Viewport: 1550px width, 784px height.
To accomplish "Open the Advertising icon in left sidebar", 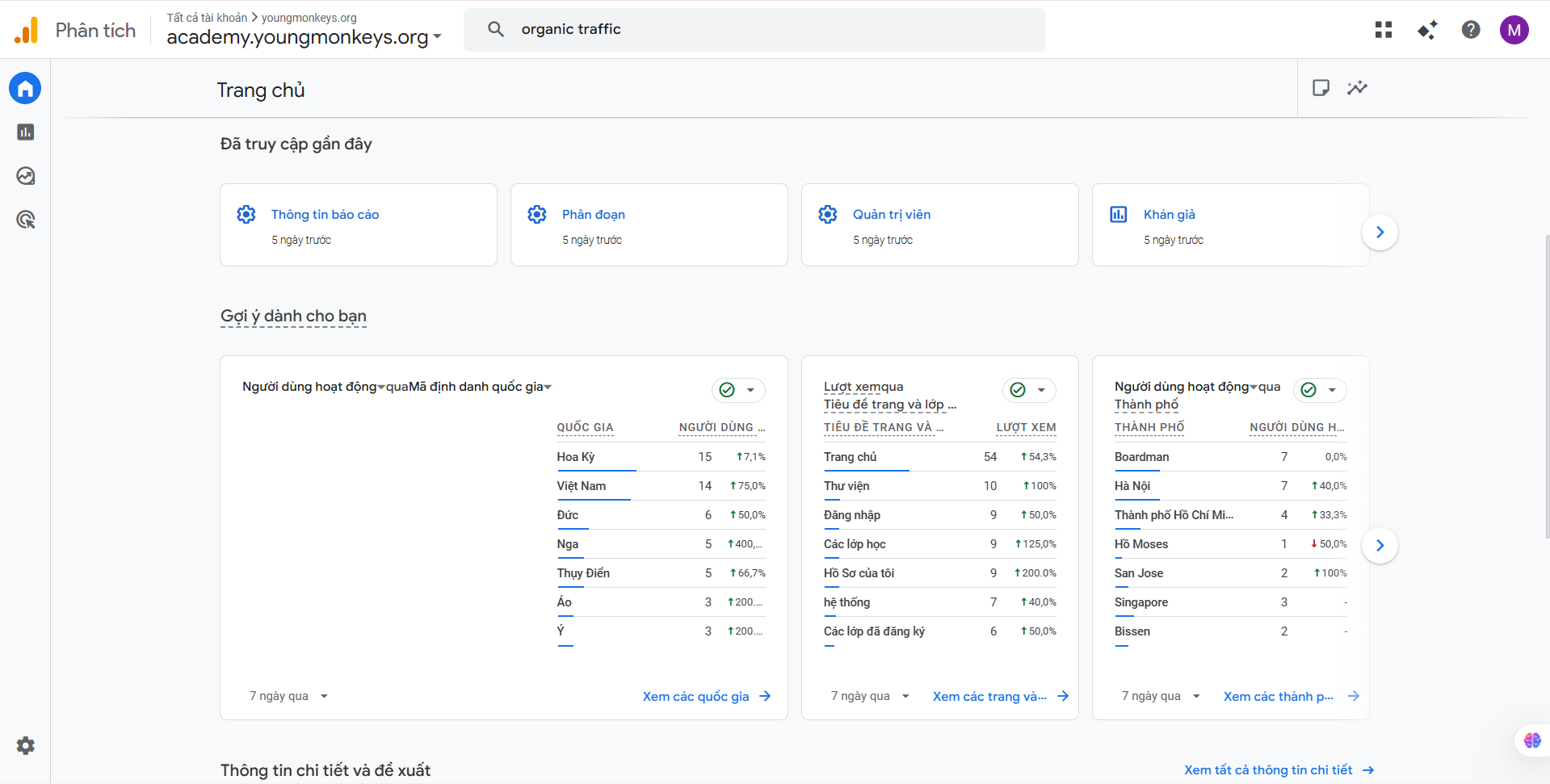I will click(x=25, y=220).
